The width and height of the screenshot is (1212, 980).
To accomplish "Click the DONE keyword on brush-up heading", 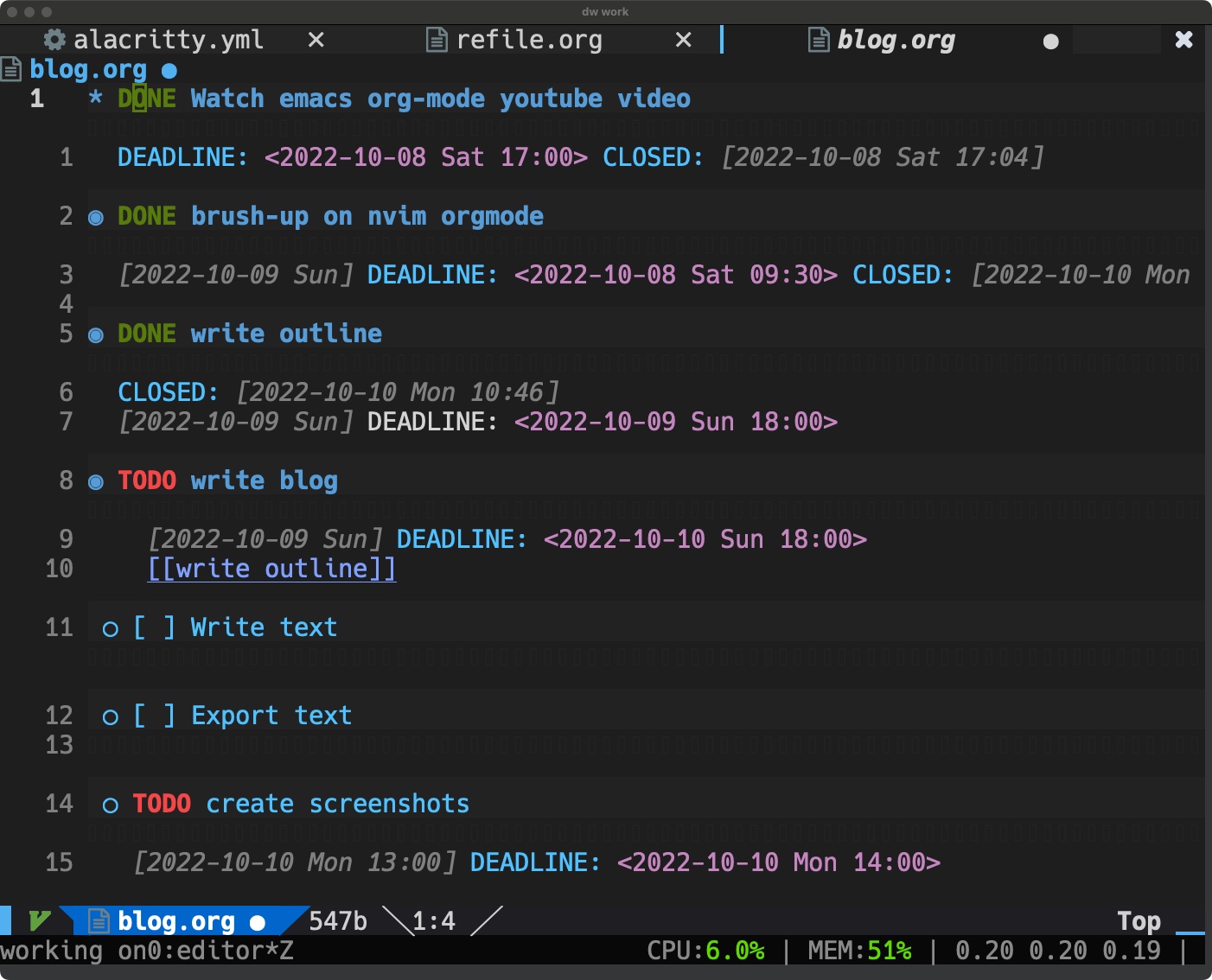I will coord(147,216).
